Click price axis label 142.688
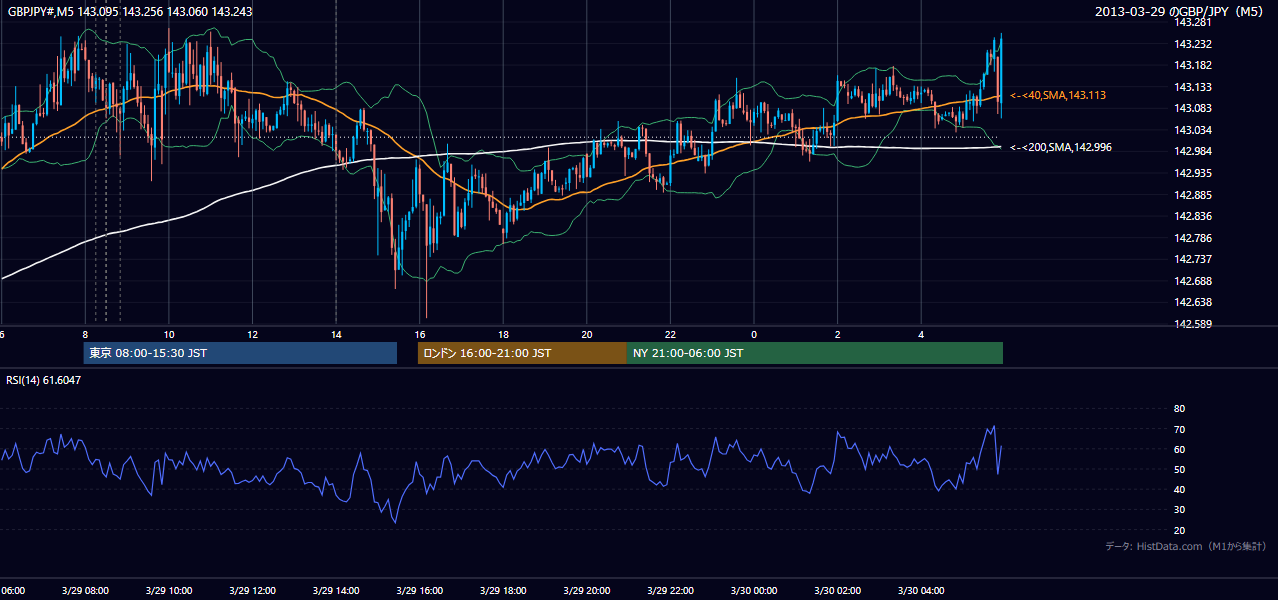The image size is (1278, 600). (1192, 281)
